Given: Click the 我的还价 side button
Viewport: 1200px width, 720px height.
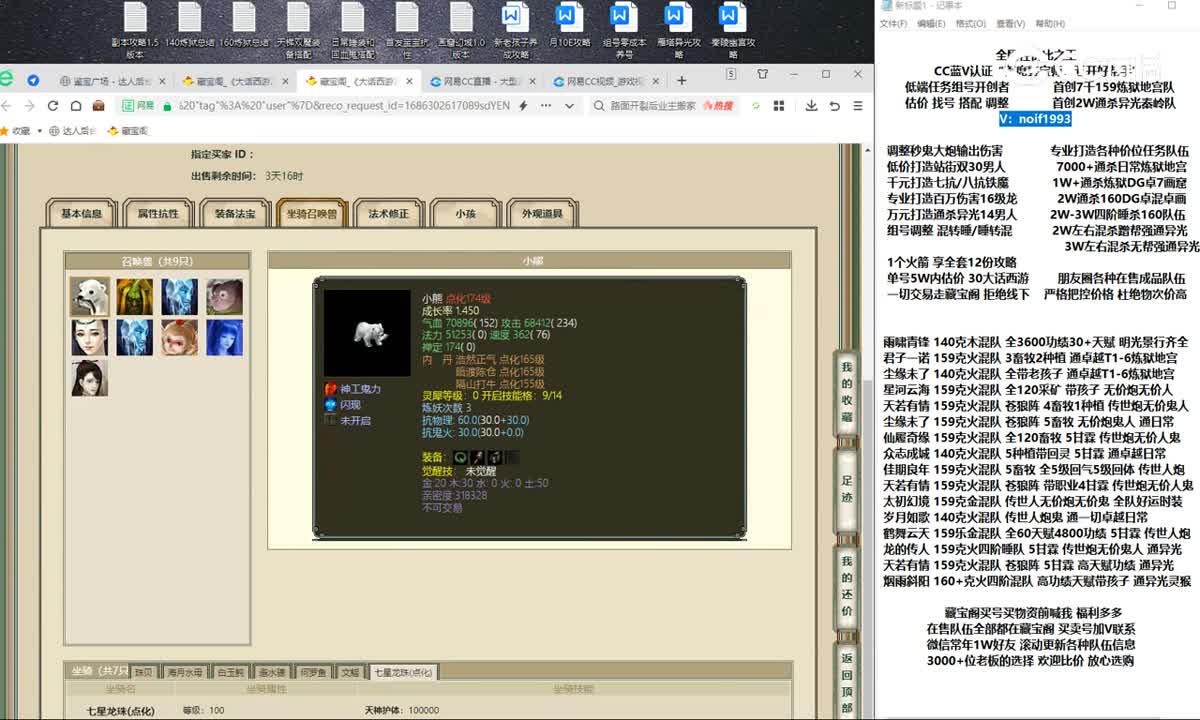Looking at the screenshot, I should coord(846,588).
